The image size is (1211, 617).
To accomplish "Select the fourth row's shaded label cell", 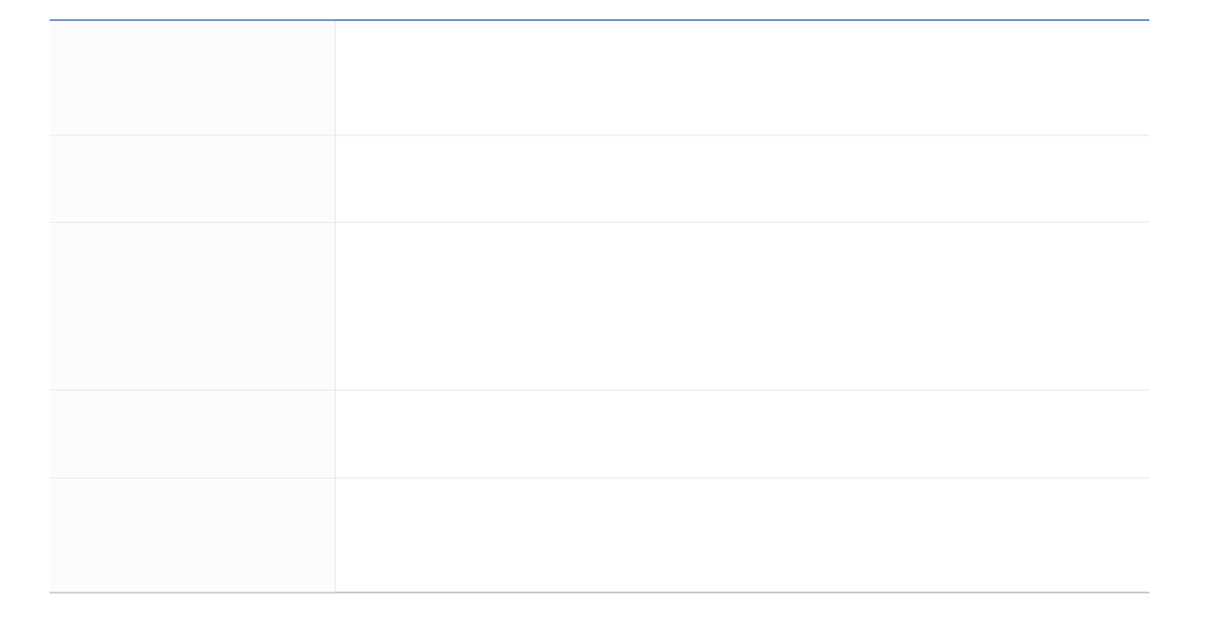I will (x=192, y=434).
